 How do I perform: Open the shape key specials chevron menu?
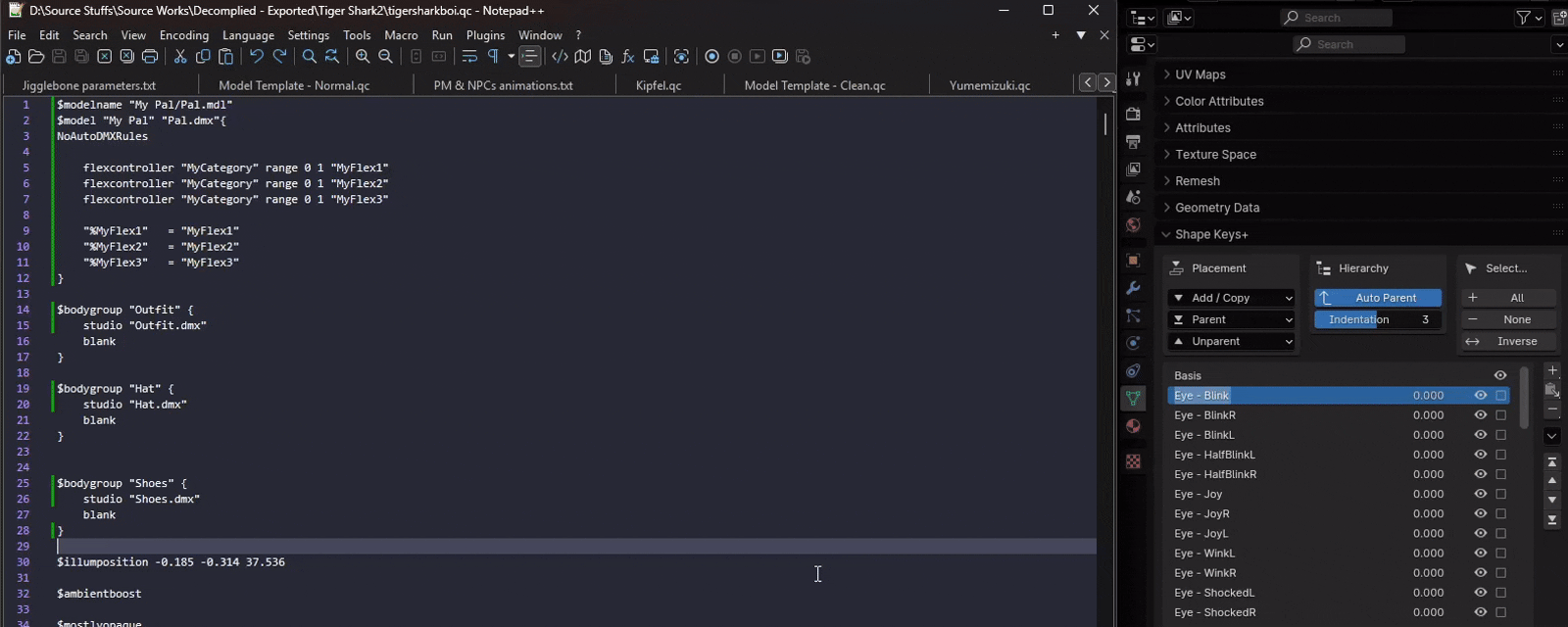tap(1552, 436)
